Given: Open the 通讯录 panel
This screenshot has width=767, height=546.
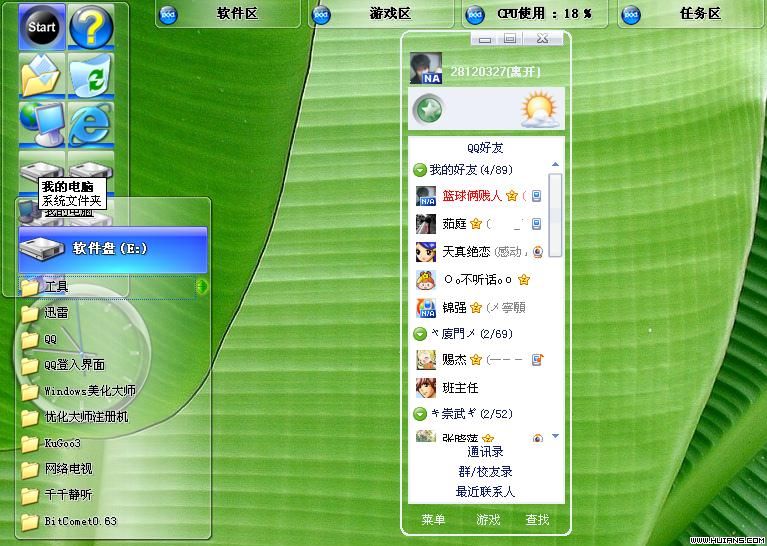Looking at the screenshot, I should pos(485,452).
